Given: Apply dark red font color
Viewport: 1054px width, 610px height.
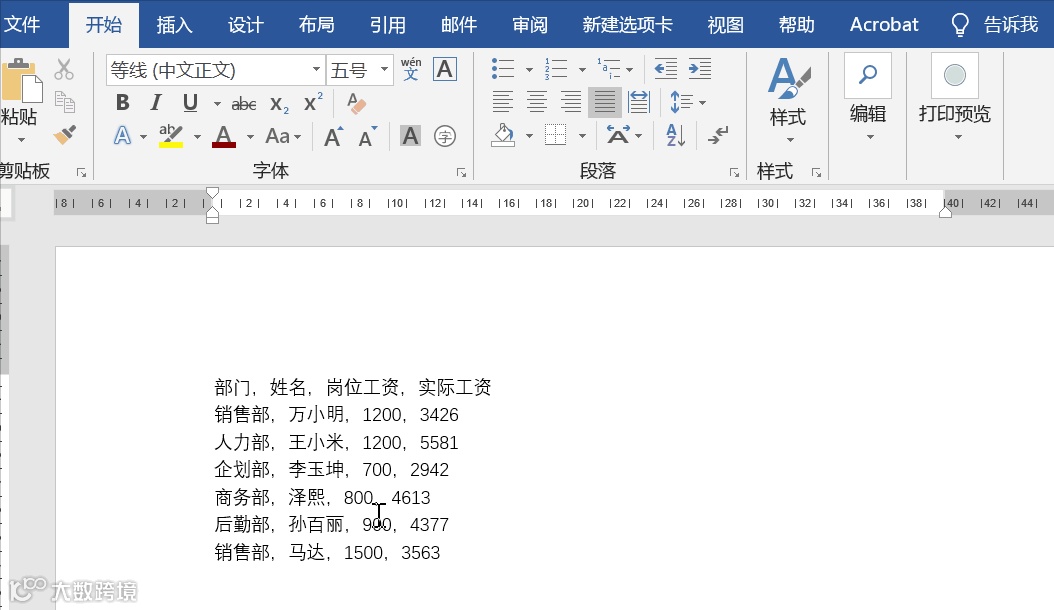Looking at the screenshot, I should (224, 137).
